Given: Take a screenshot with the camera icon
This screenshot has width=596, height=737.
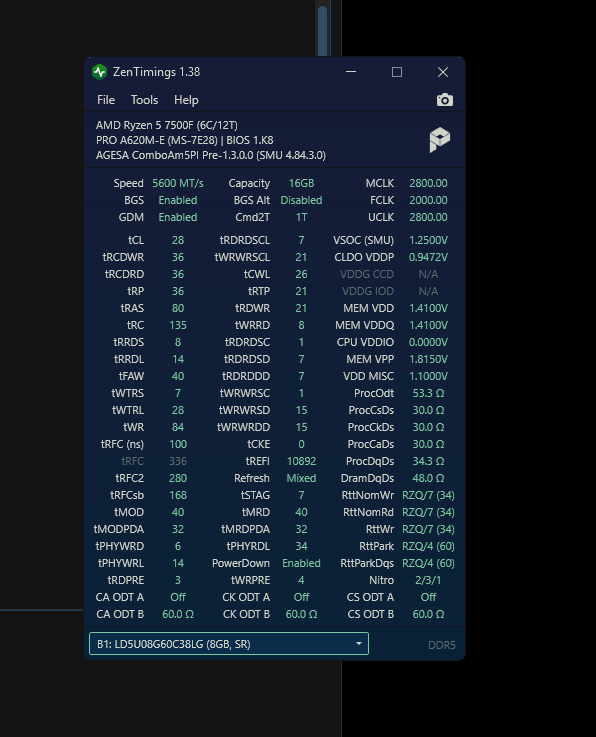Looking at the screenshot, I should point(445,100).
